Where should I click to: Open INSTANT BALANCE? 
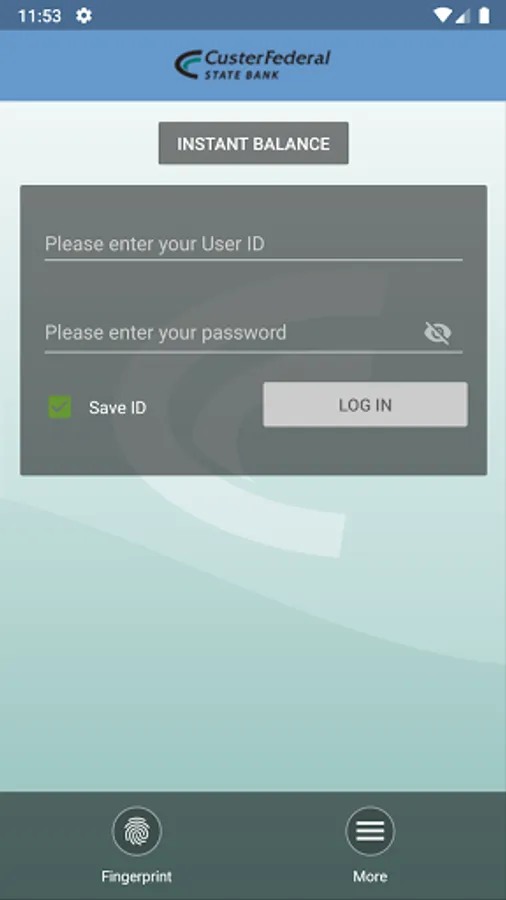tap(254, 143)
